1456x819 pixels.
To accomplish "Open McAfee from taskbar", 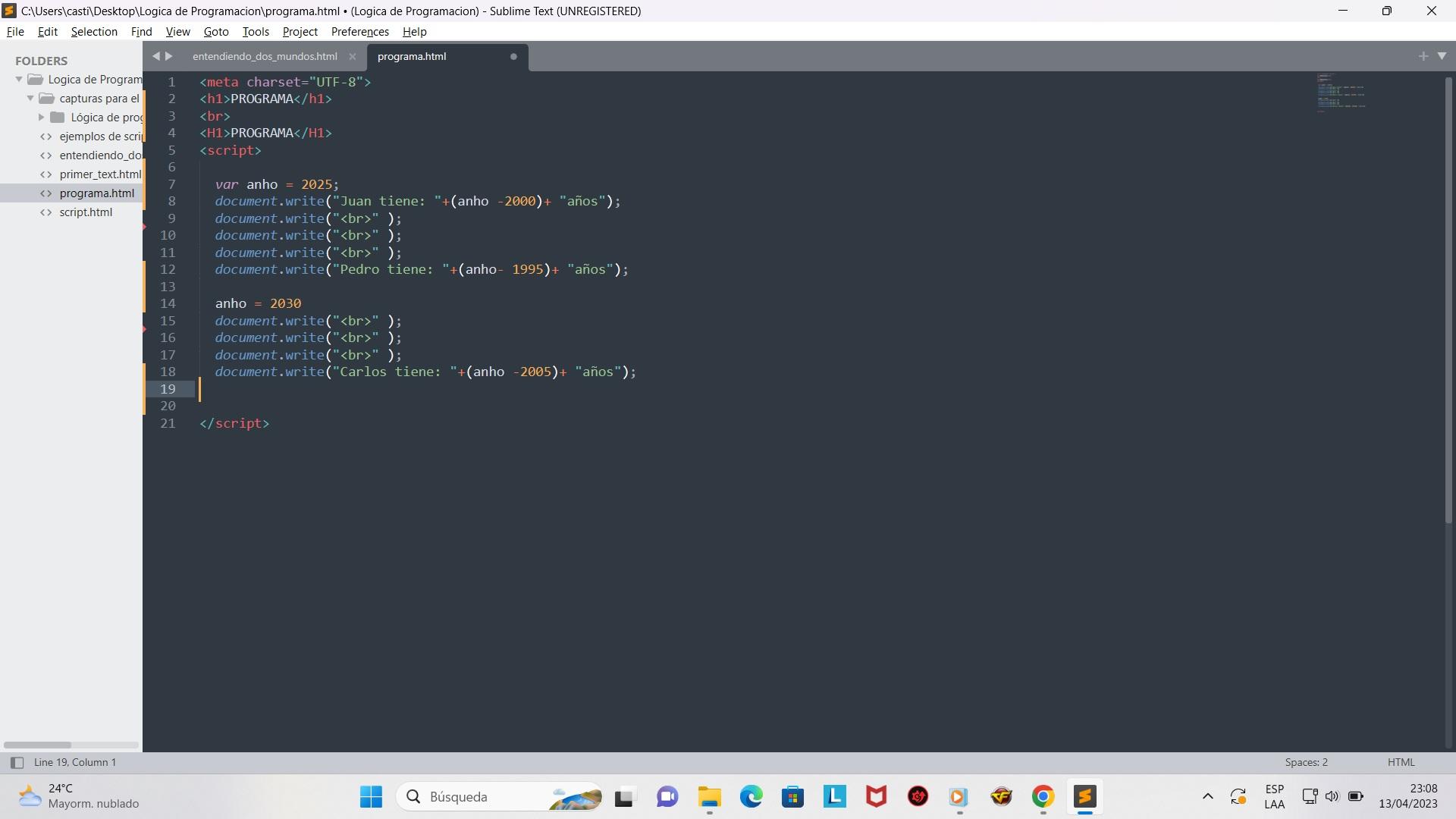I will 877,797.
